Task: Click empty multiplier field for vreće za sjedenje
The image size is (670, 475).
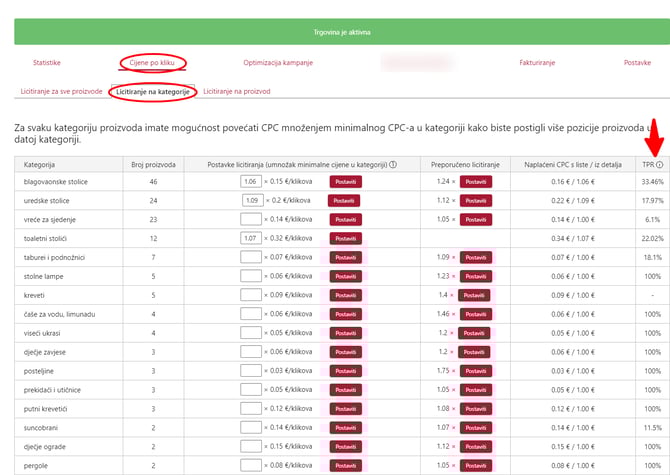Action: point(251,219)
